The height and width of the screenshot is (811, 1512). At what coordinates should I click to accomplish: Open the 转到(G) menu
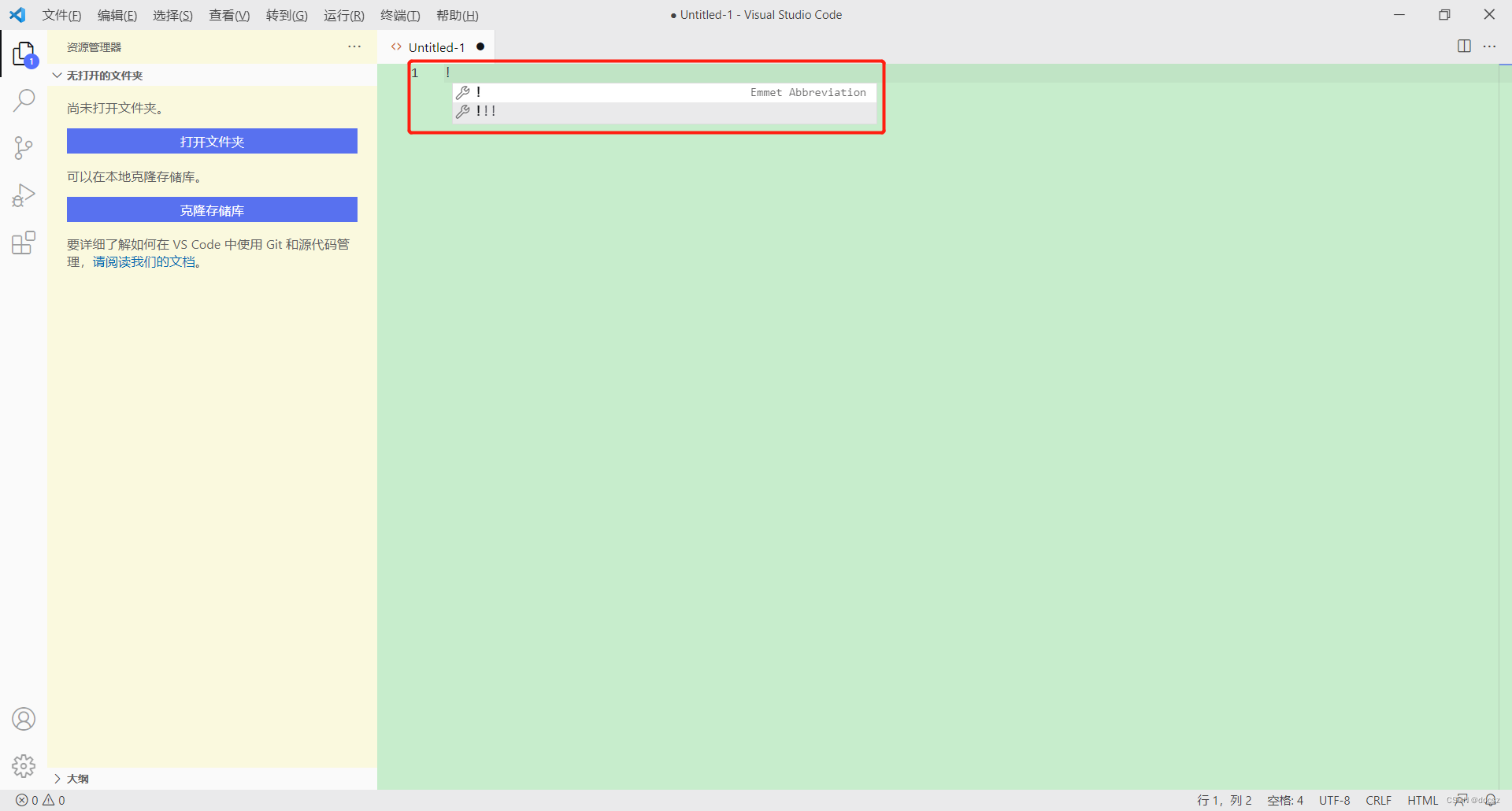pyautogui.click(x=287, y=15)
